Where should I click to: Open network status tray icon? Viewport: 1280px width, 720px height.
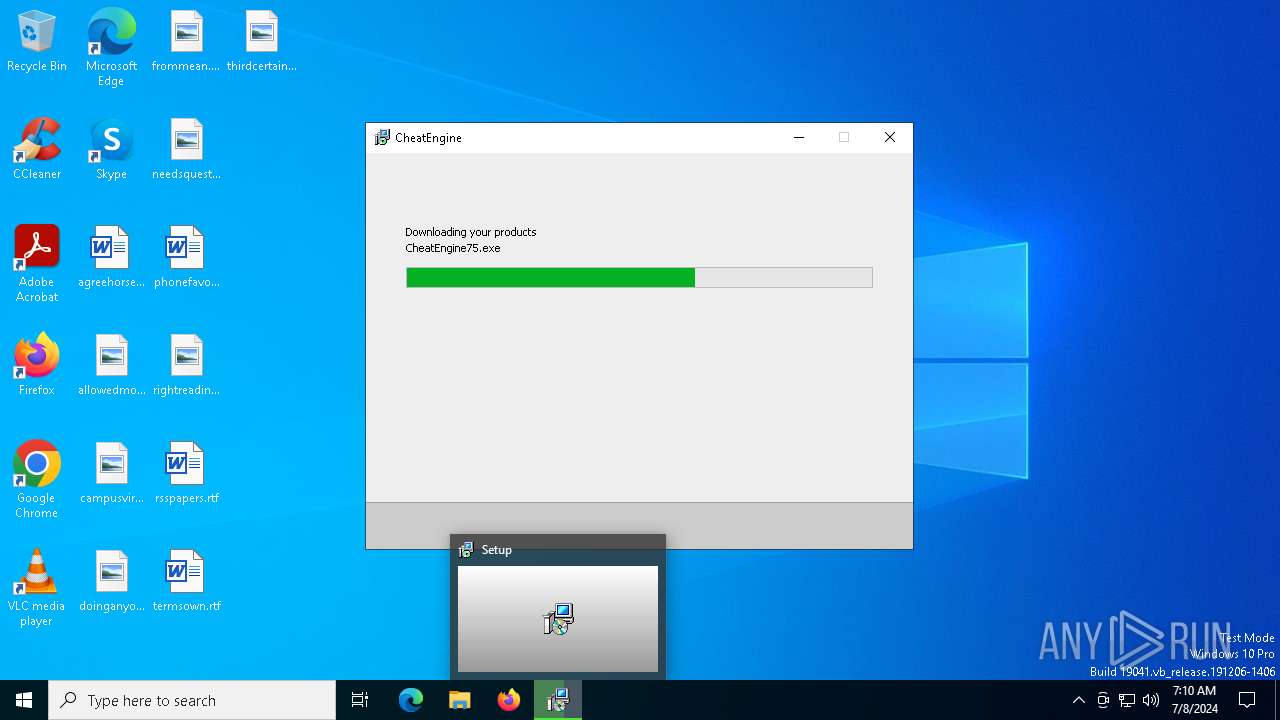[x=1127, y=700]
